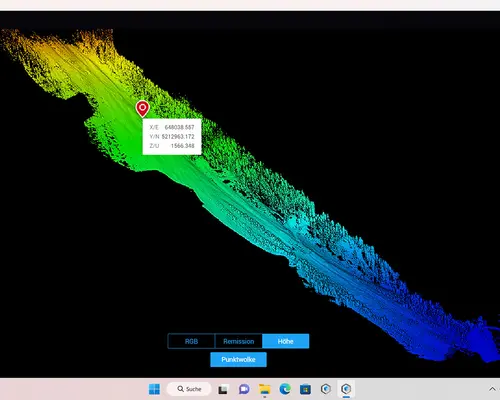Switch coloring to RGB mode
Screen dimensions: 500x400
pyautogui.click(x=191, y=341)
